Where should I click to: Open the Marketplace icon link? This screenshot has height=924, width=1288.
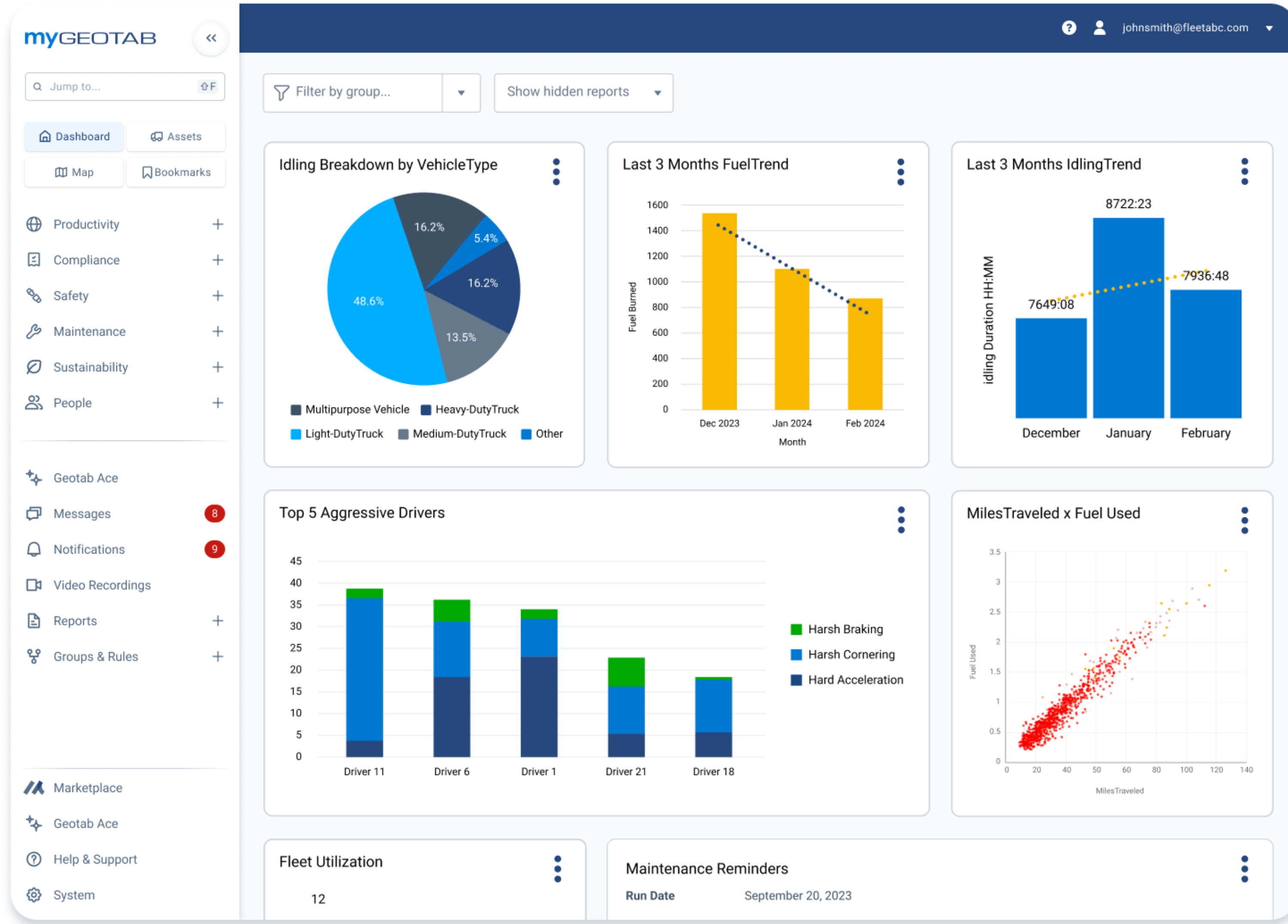(x=34, y=788)
